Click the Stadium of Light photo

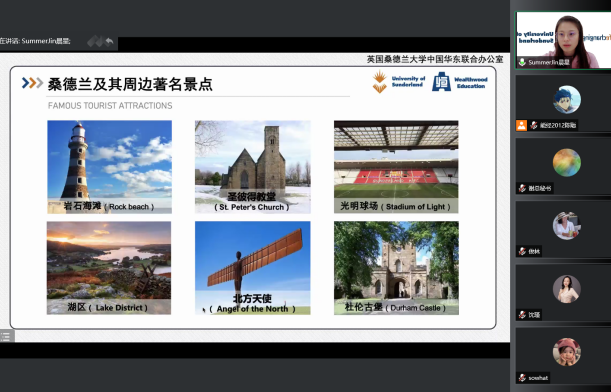point(396,167)
